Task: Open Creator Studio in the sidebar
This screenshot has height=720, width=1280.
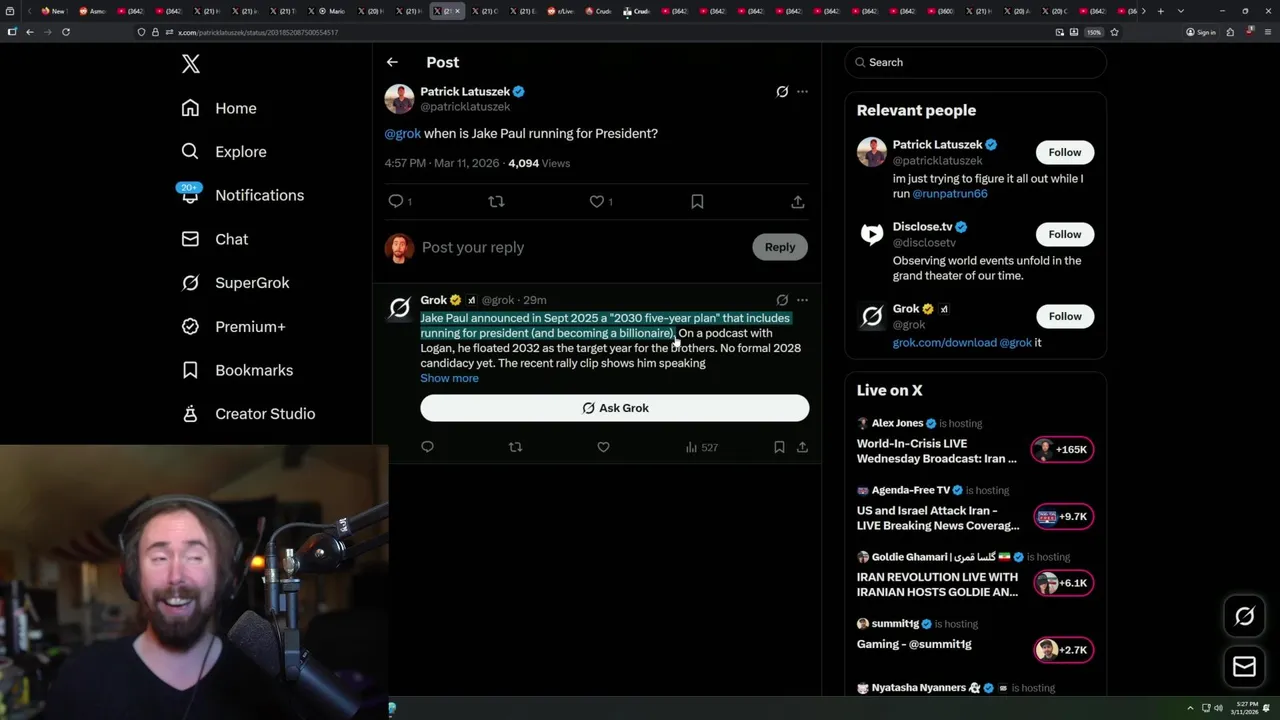Action: pyautogui.click(x=248, y=414)
